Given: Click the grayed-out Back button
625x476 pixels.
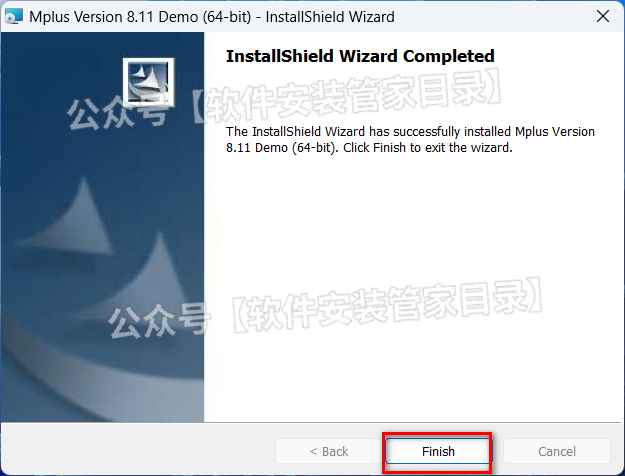Looking at the screenshot, I should click(329, 451).
